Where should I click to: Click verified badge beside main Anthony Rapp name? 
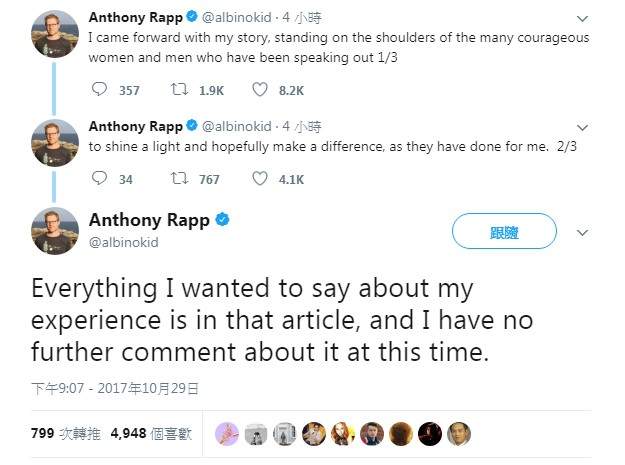tap(223, 219)
